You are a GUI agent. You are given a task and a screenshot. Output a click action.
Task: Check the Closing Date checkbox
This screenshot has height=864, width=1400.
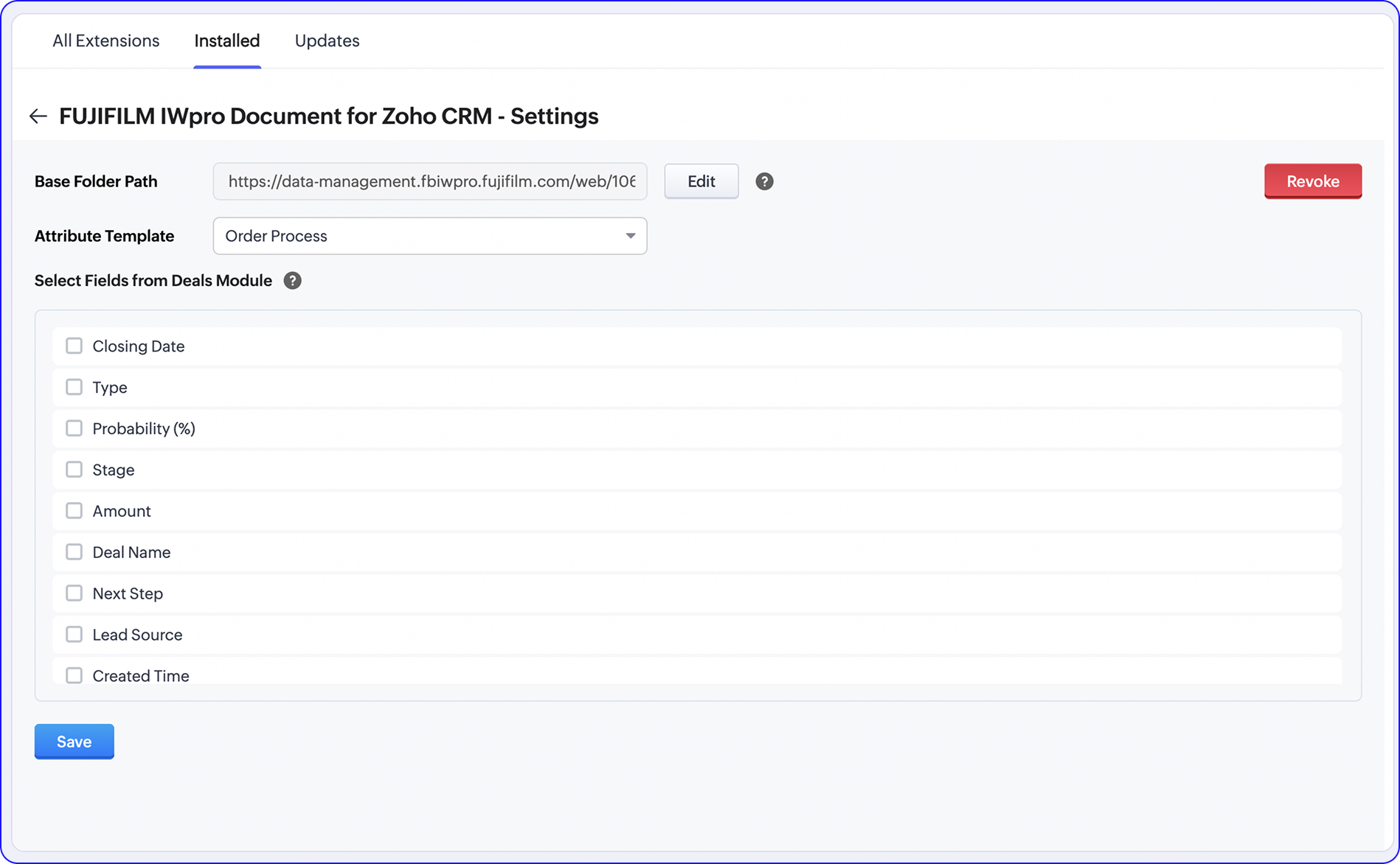(74, 346)
